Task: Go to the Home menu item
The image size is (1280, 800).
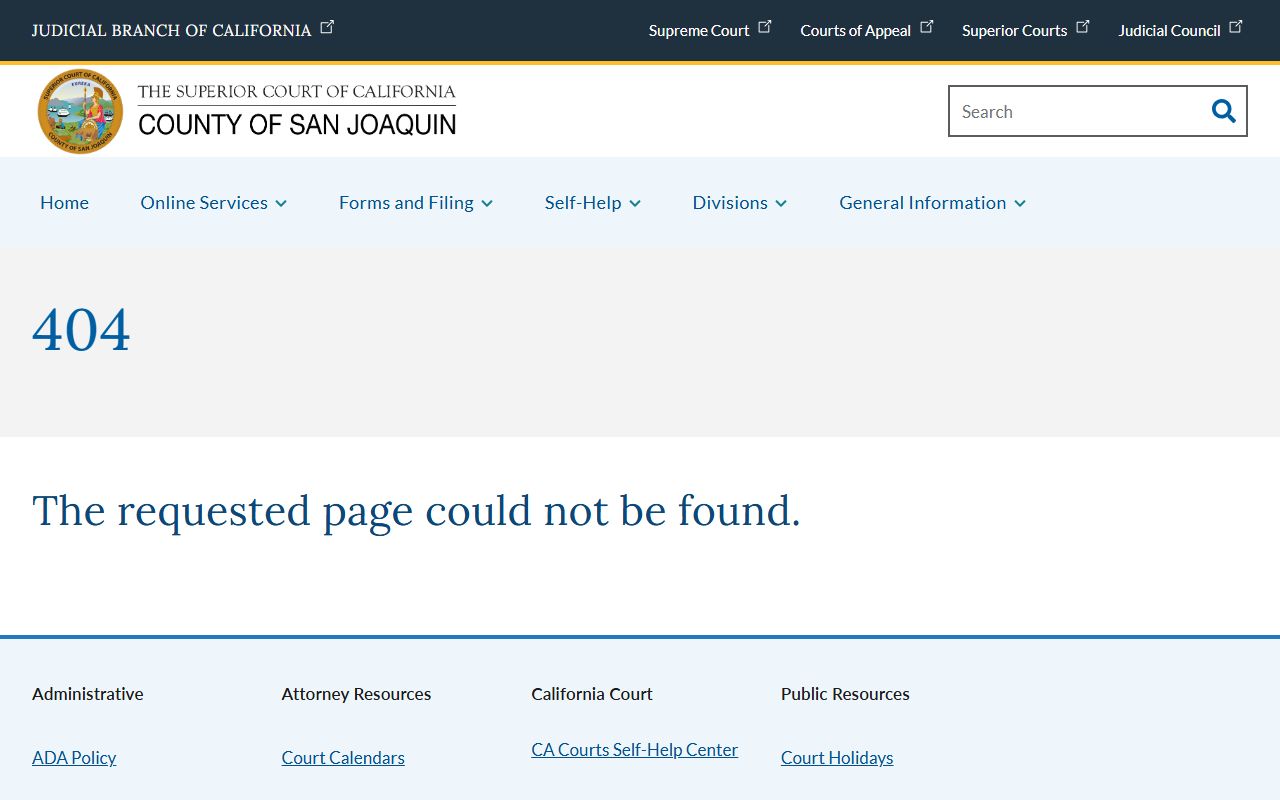Action: 64,202
